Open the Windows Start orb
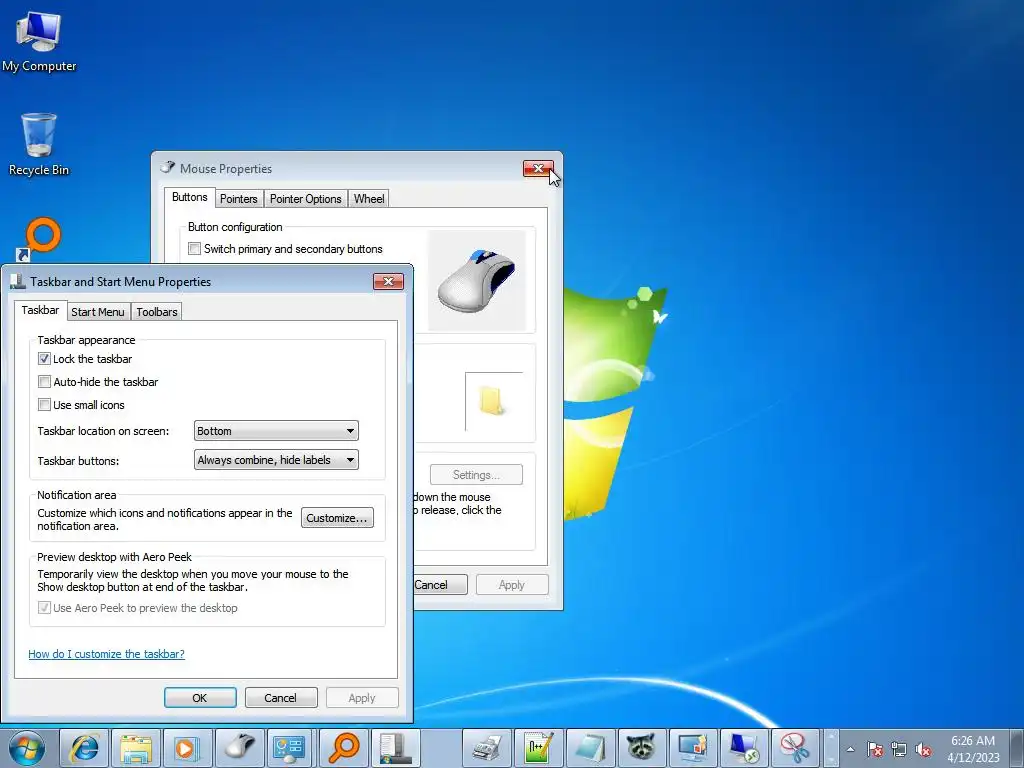Screen dimensions: 1024x768 [27, 748]
